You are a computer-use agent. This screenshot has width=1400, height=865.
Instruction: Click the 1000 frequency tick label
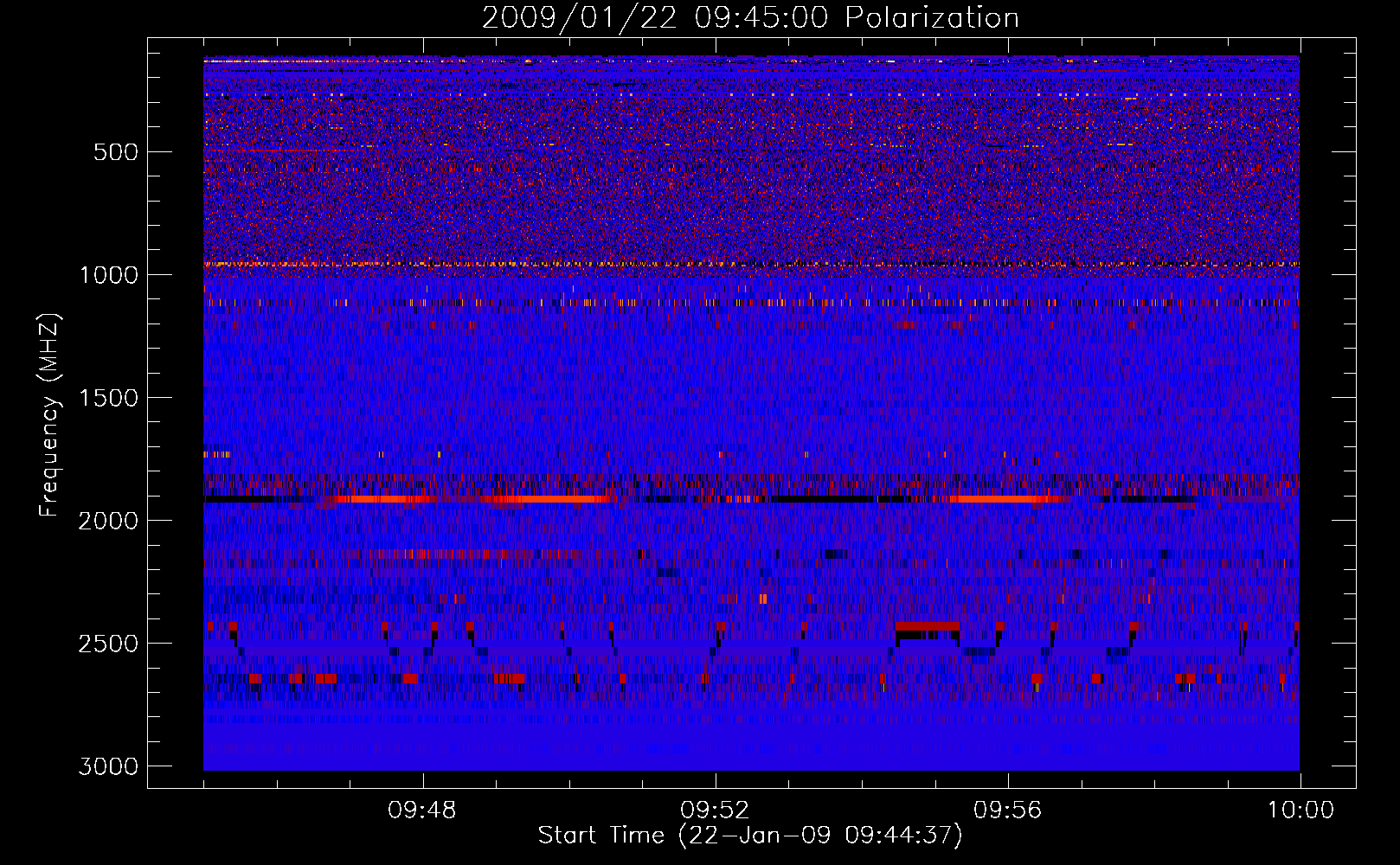[109, 275]
